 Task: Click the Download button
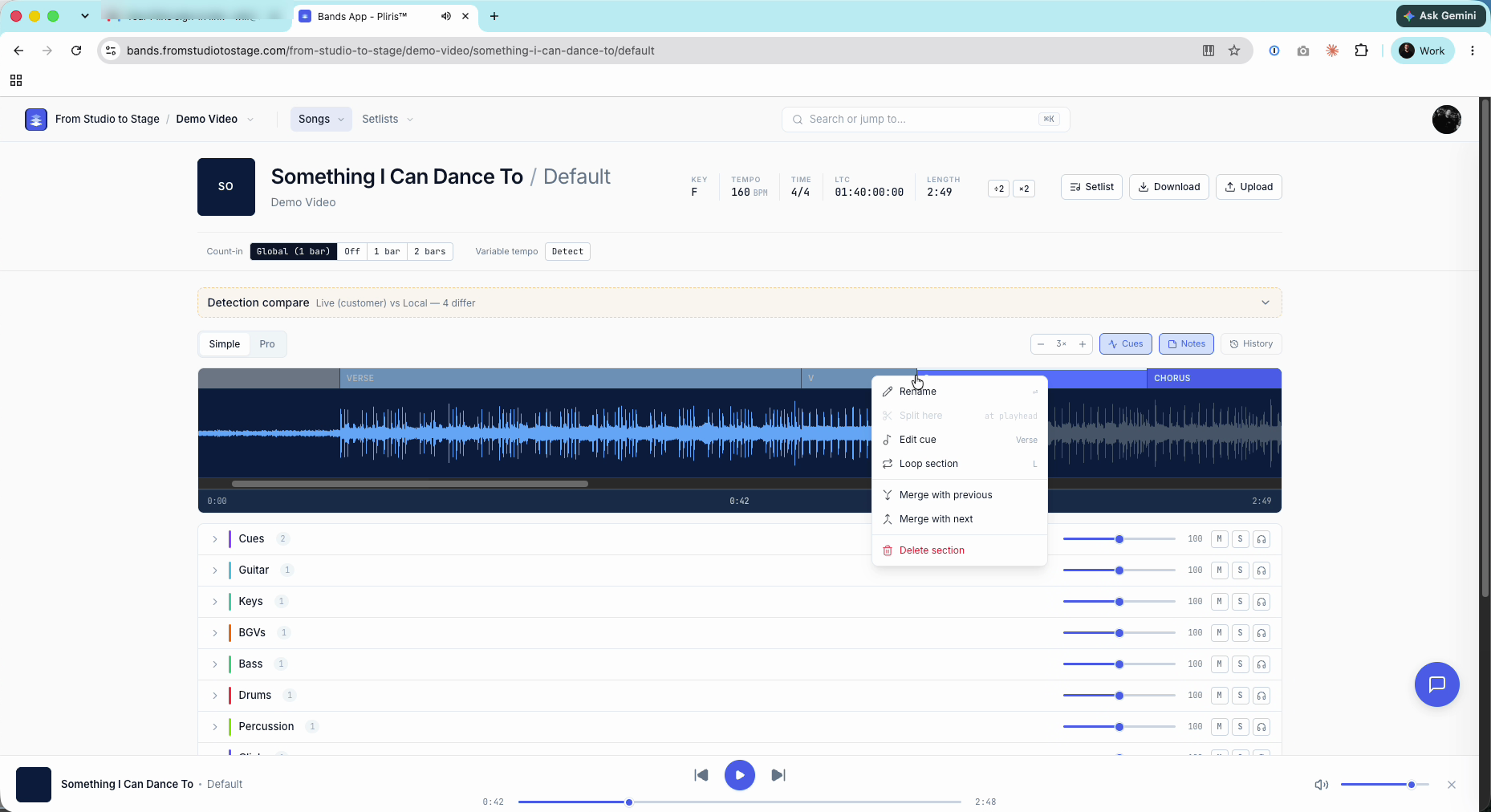tap(1168, 187)
